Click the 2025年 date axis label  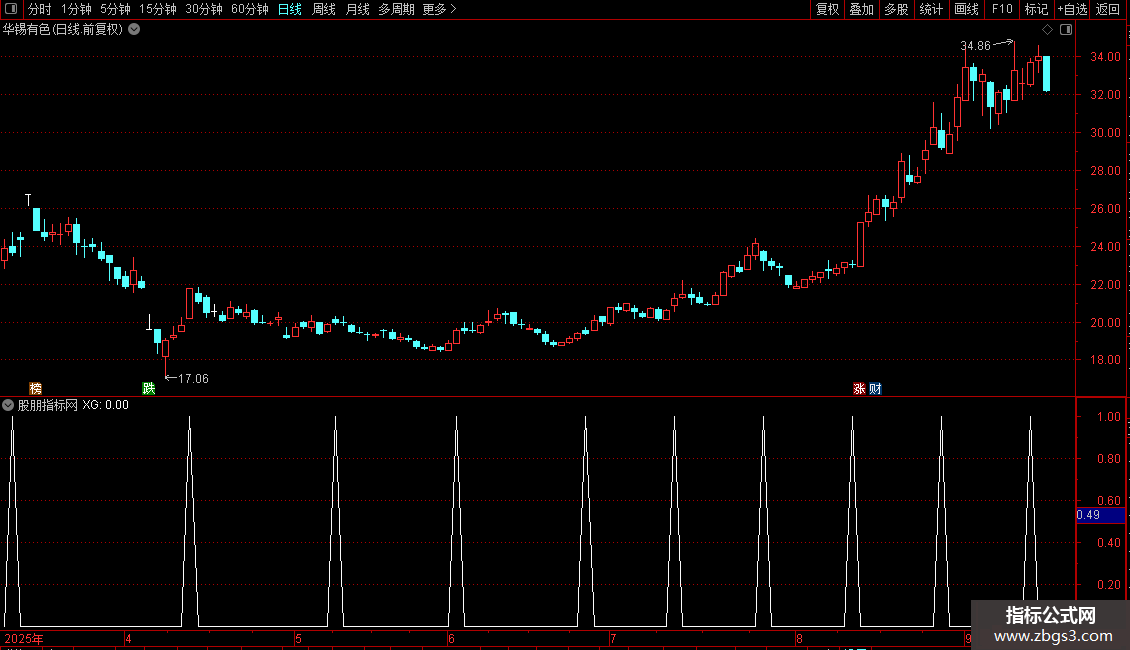pyautogui.click(x=24, y=638)
